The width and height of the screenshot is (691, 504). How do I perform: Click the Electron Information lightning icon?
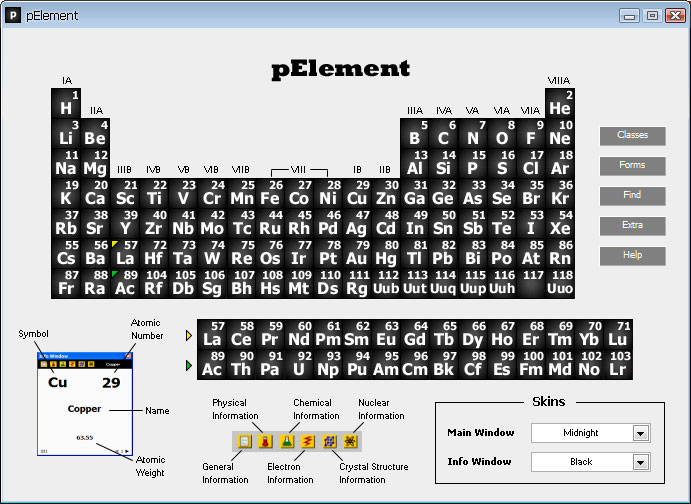(308, 441)
